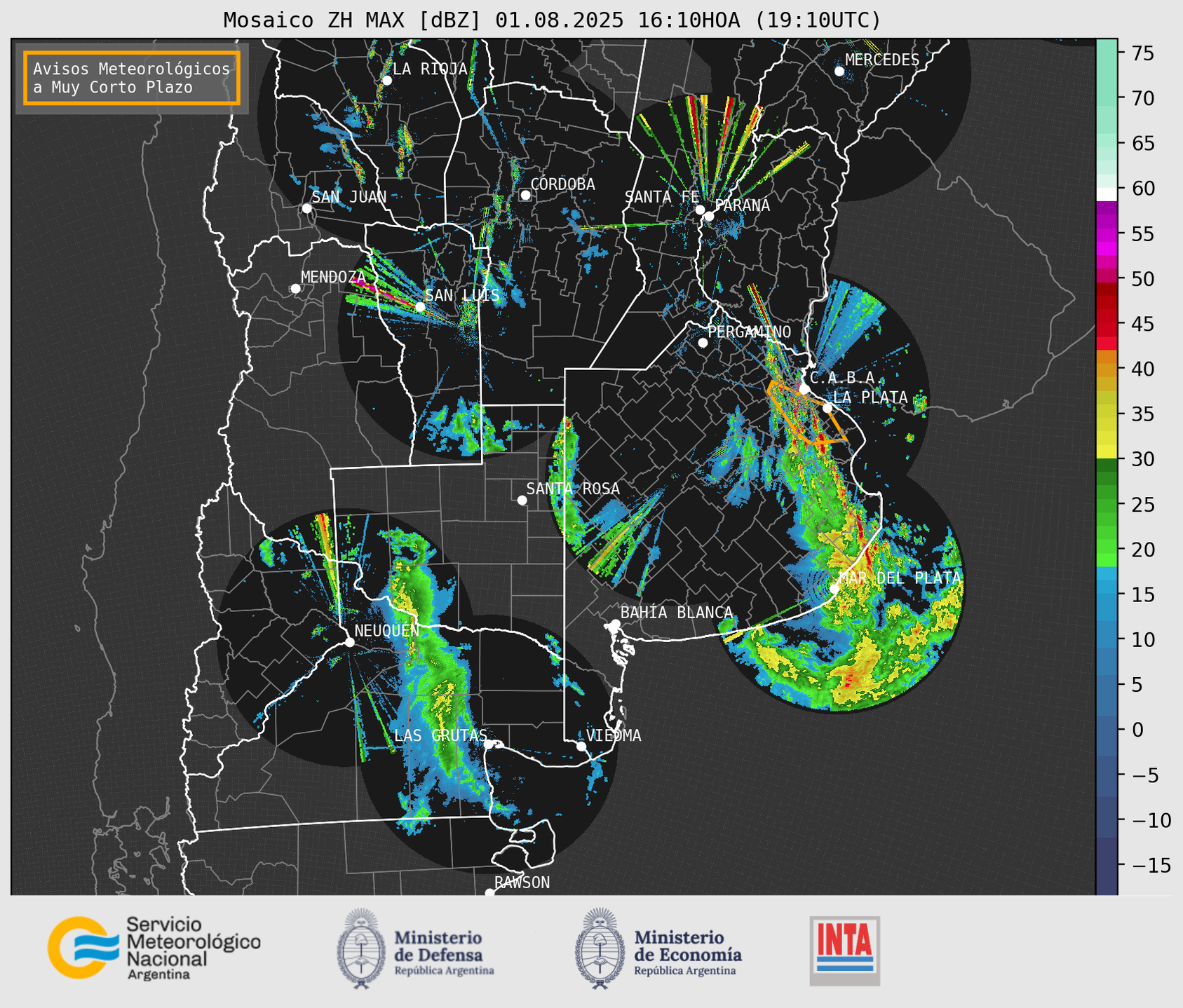Select the Neuquén city marker

[349, 642]
